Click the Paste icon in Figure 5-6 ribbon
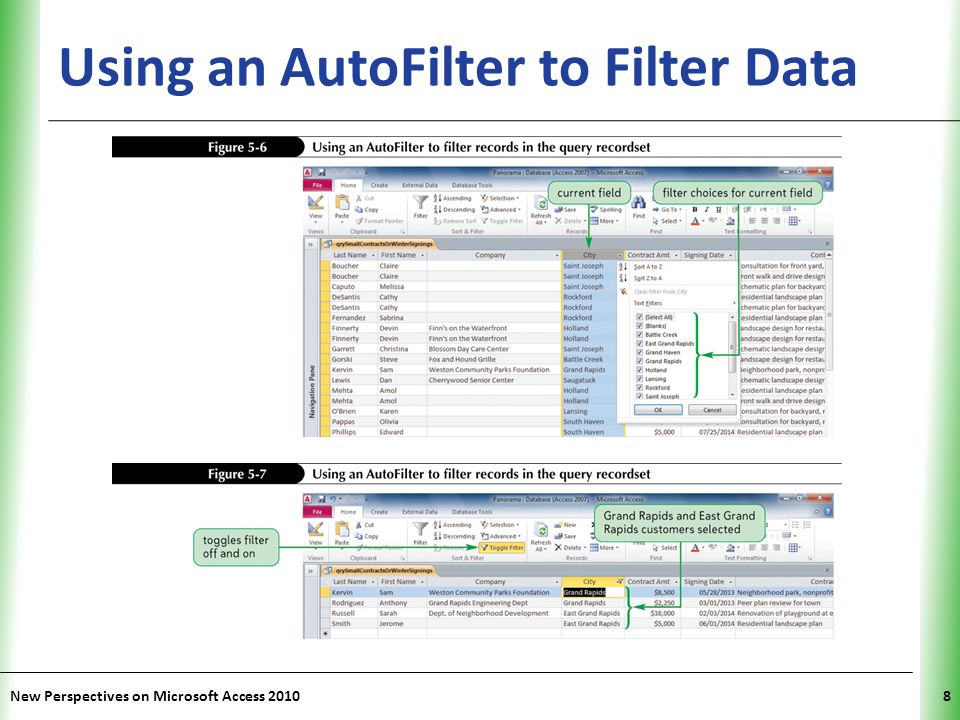This screenshot has height=720, width=960. click(342, 202)
